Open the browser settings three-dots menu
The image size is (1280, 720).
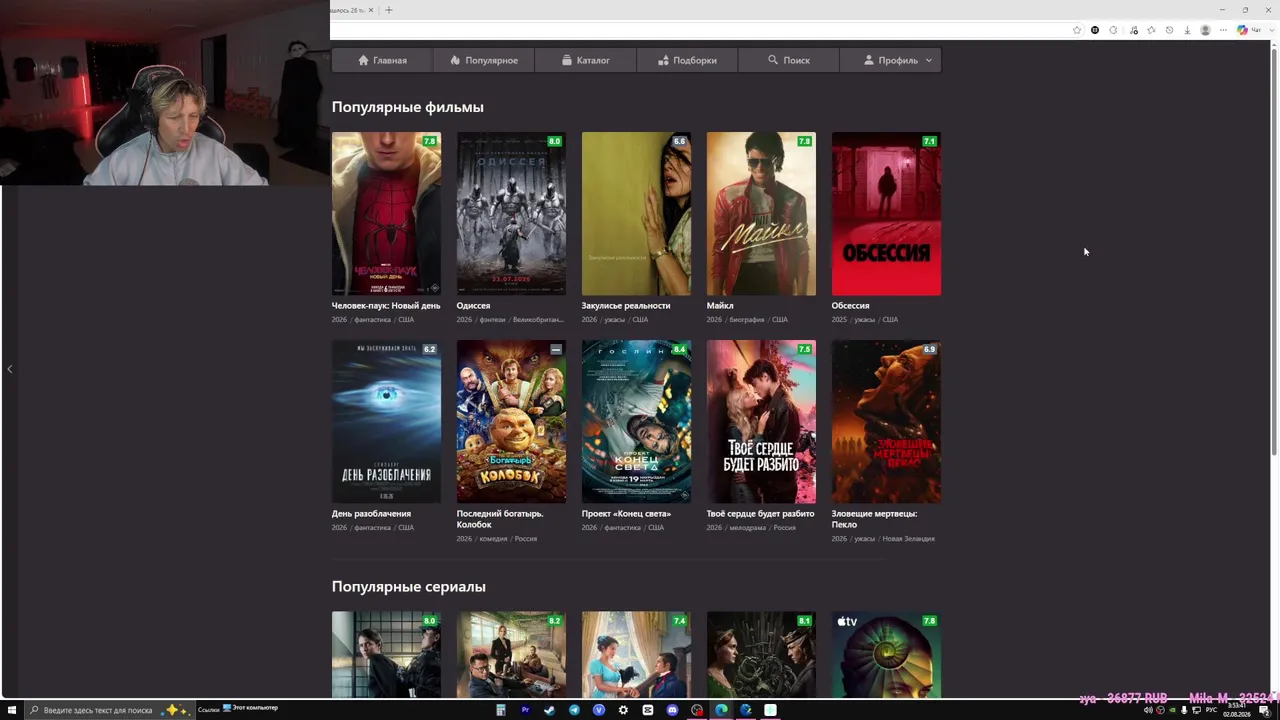pyautogui.click(x=1223, y=30)
